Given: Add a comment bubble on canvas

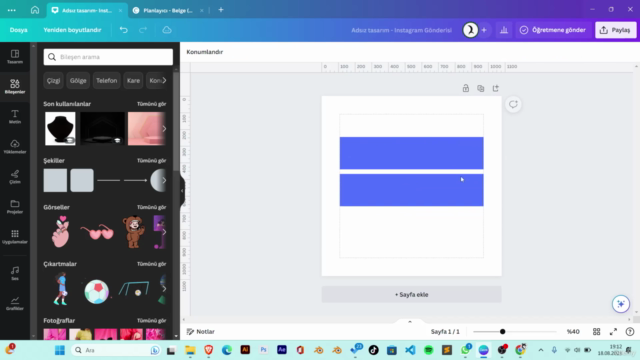Looking at the screenshot, I should tap(513, 104).
